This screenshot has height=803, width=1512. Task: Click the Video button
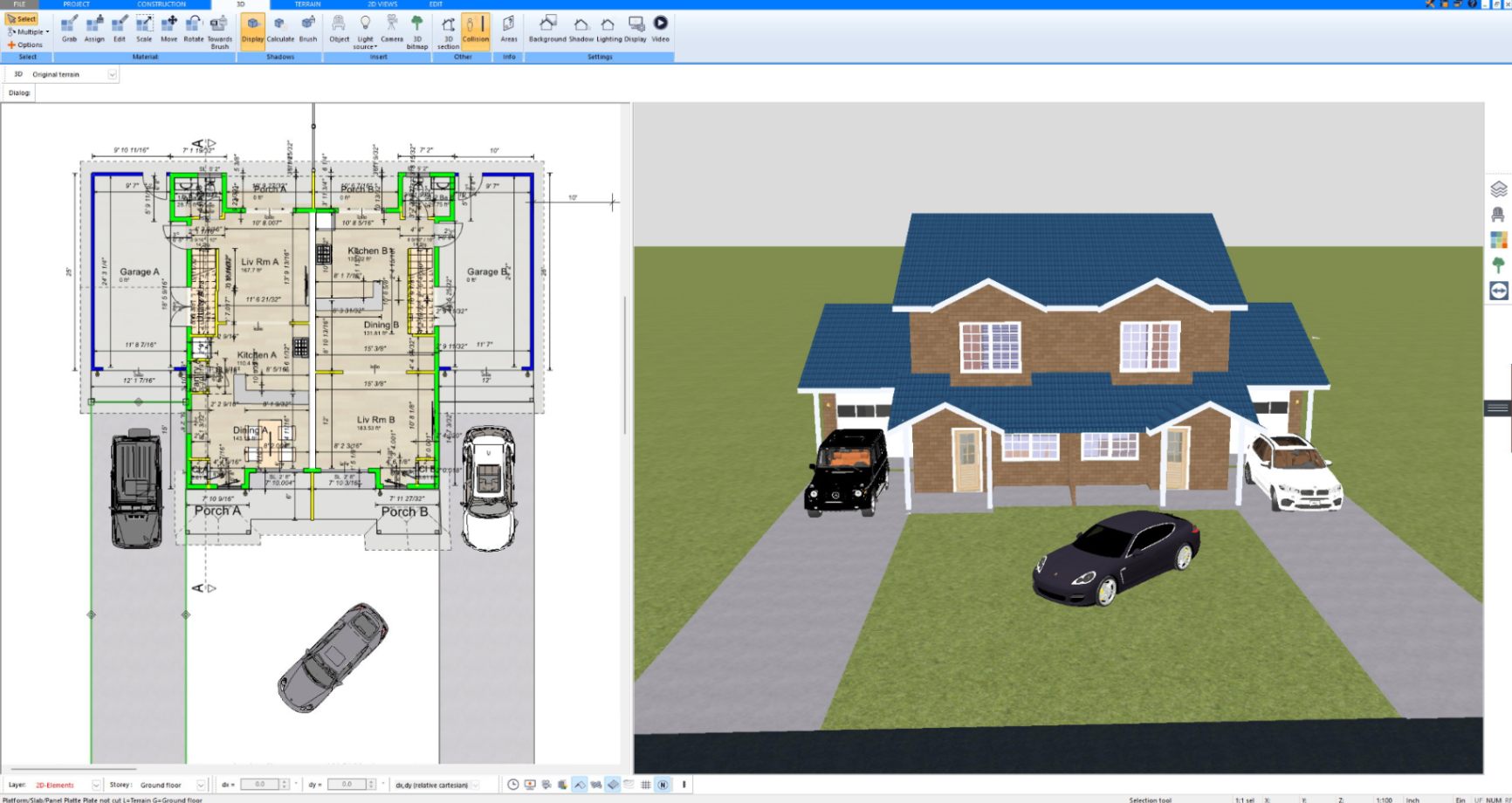click(661, 29)
